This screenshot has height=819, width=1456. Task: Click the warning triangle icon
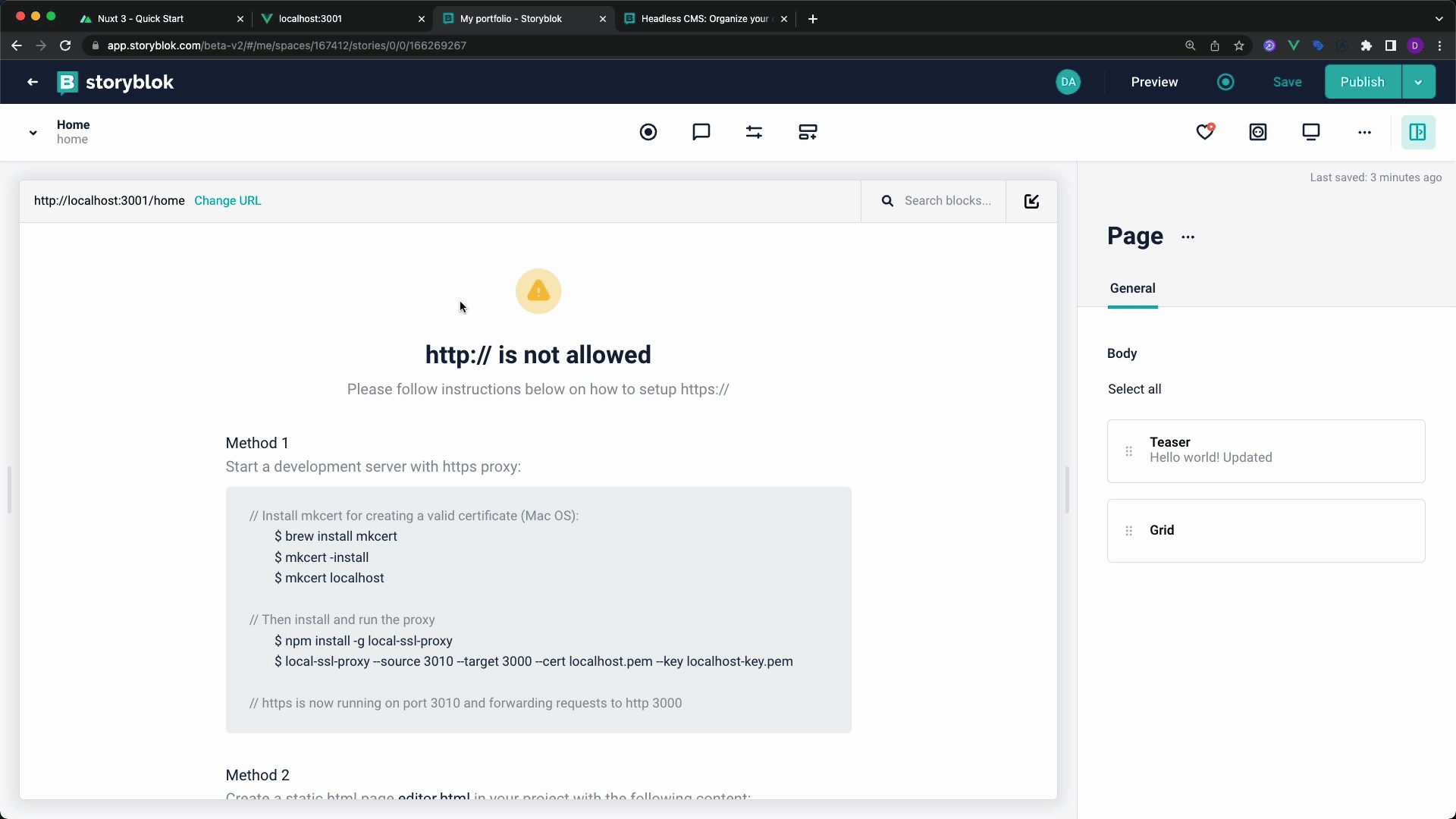tap(538, 291)
